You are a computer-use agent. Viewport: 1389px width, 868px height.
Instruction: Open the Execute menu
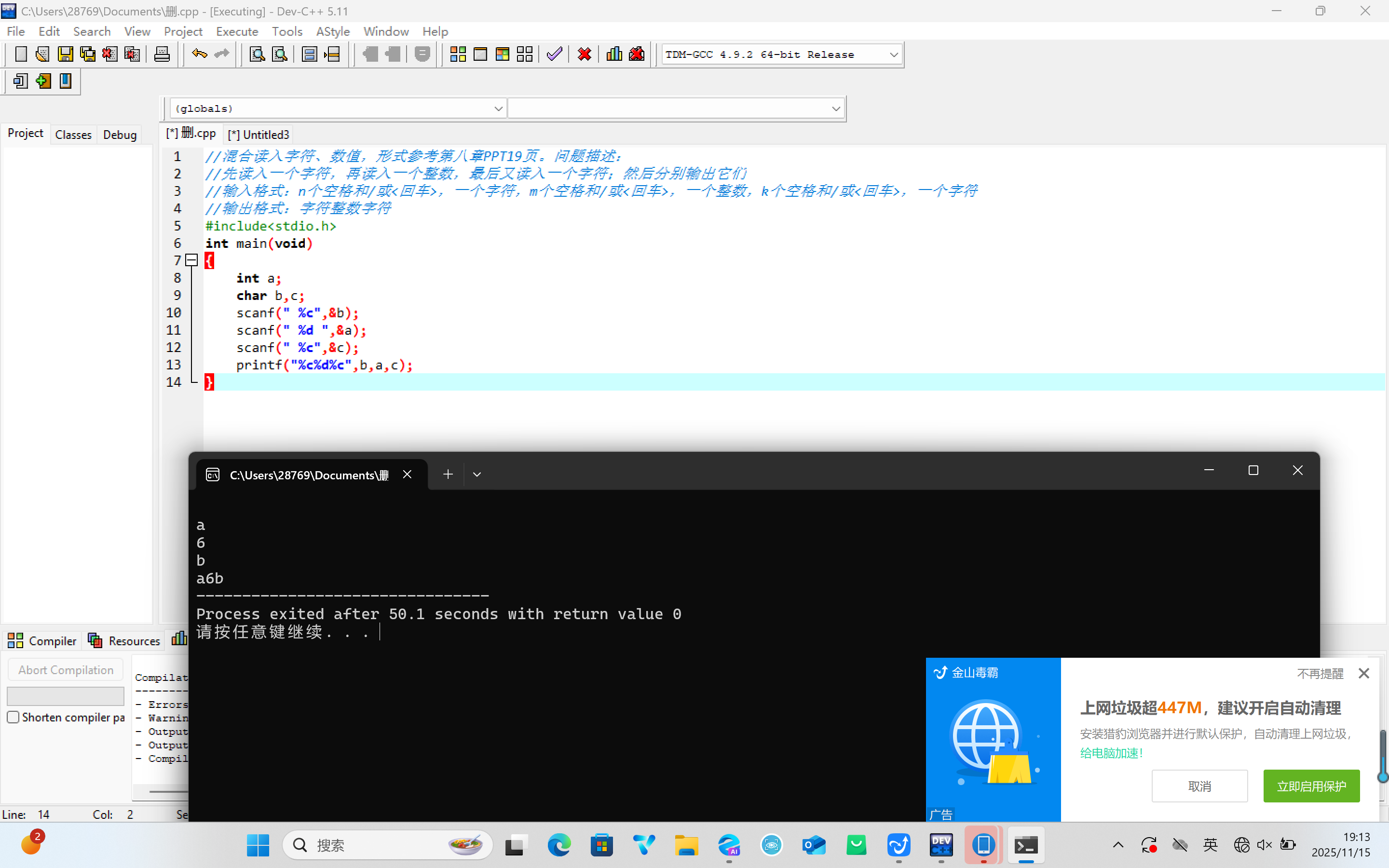pos(236,31)
